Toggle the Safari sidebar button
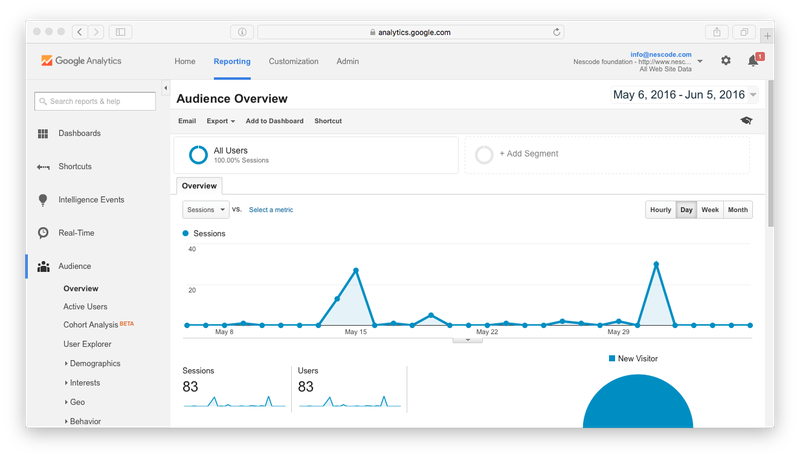The width and height of the screenshot is (800, 458). tap(120, 32)
